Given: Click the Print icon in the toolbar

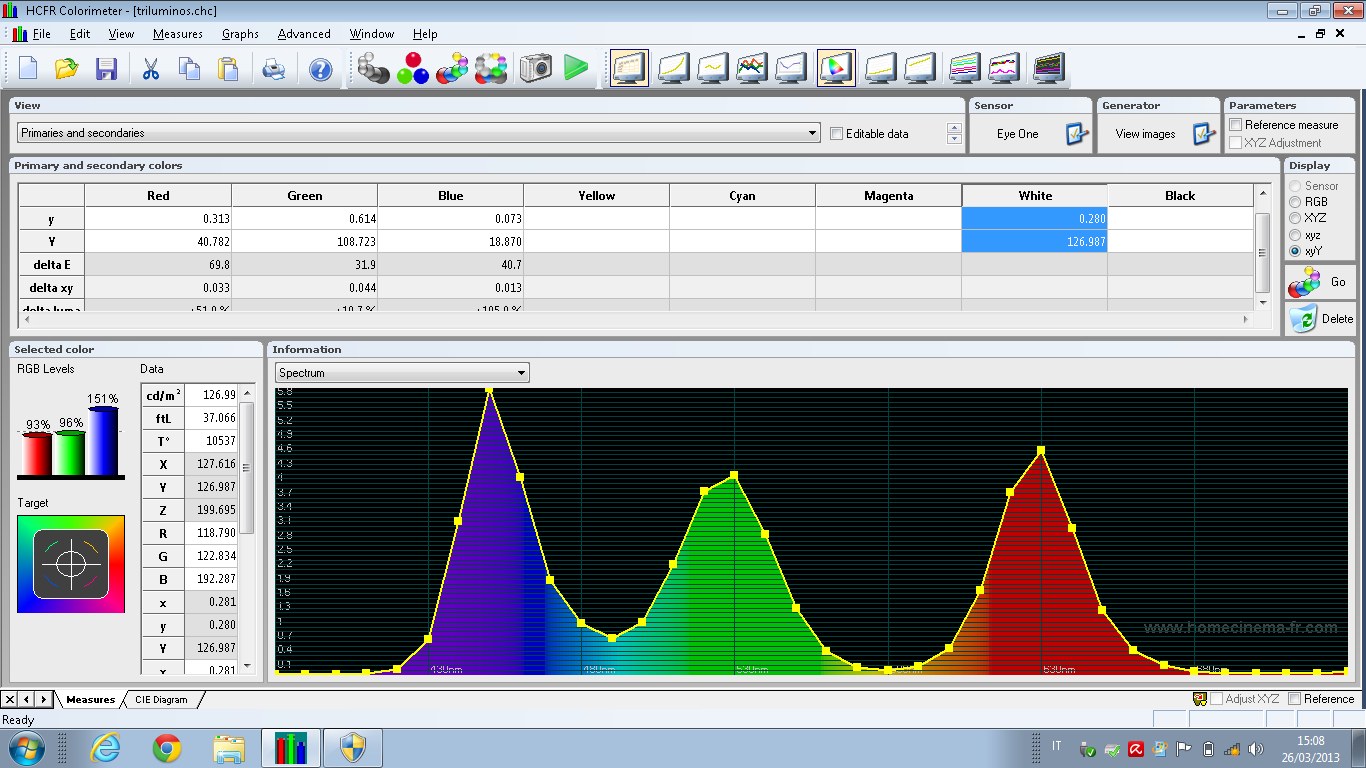Looking at the screenshot, I should click(x=273, y=68).
